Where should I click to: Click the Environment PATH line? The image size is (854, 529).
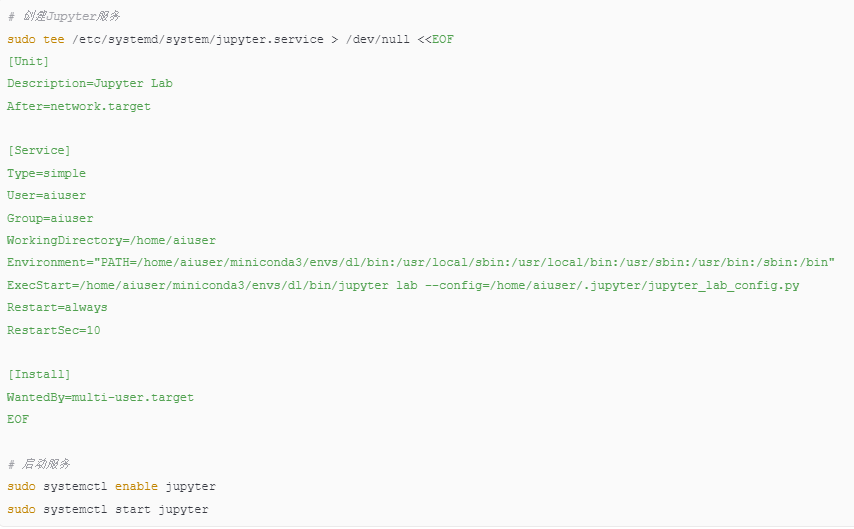click(x=421, y=263)
